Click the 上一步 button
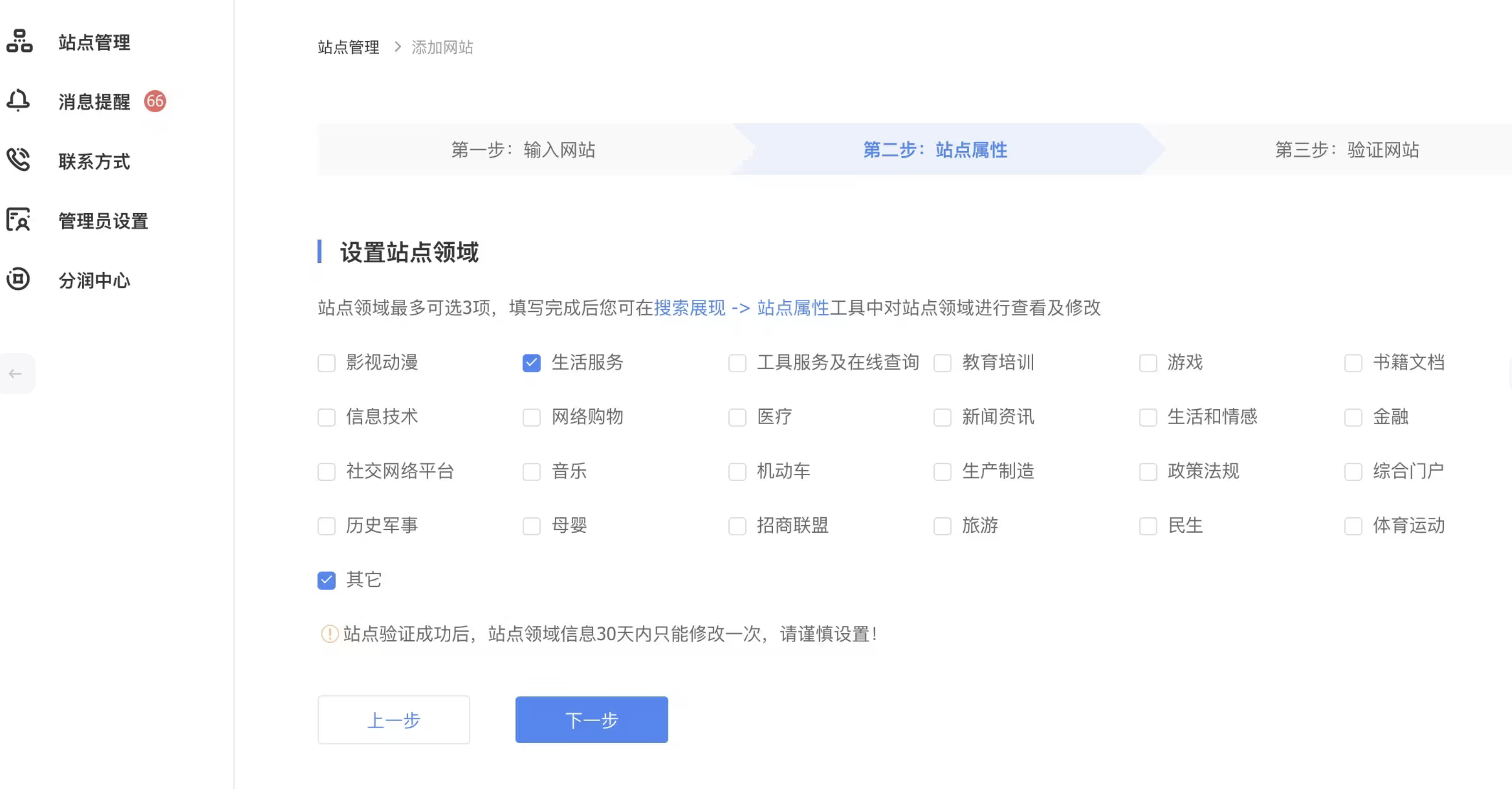The height and width of the screenshot is (796, 1512). (393, 719)
